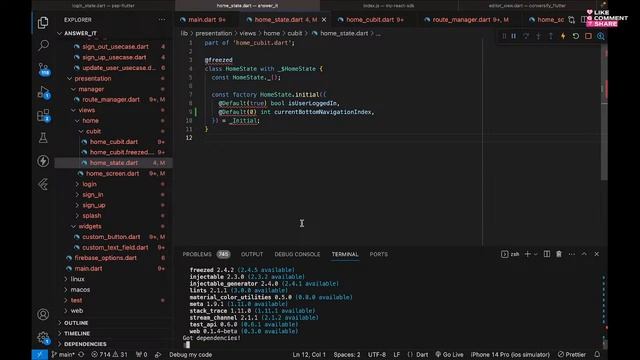Viewport: 640px width, 360px height.
Task: Open the Run and Debug view
Action: tap(43, 93)
